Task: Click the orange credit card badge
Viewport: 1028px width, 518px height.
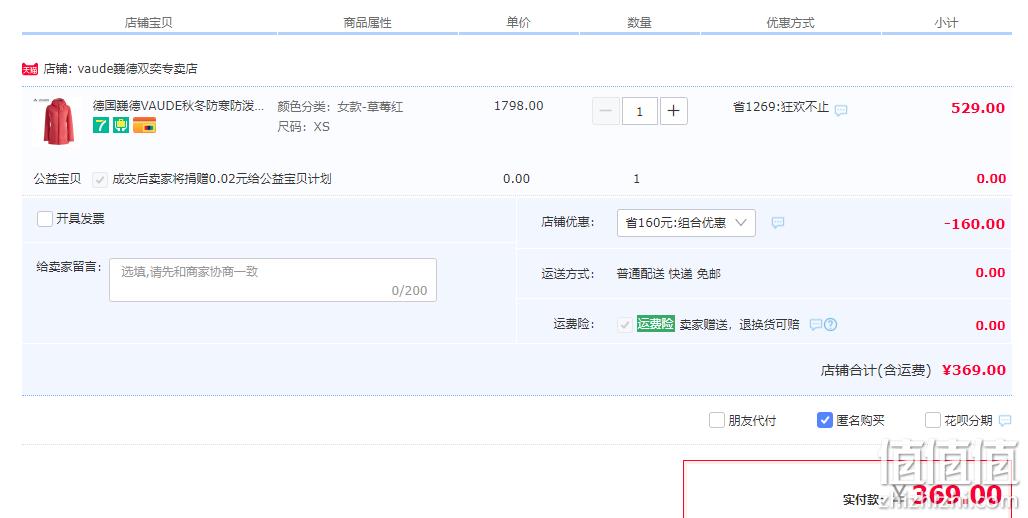Action: [144, 125]
